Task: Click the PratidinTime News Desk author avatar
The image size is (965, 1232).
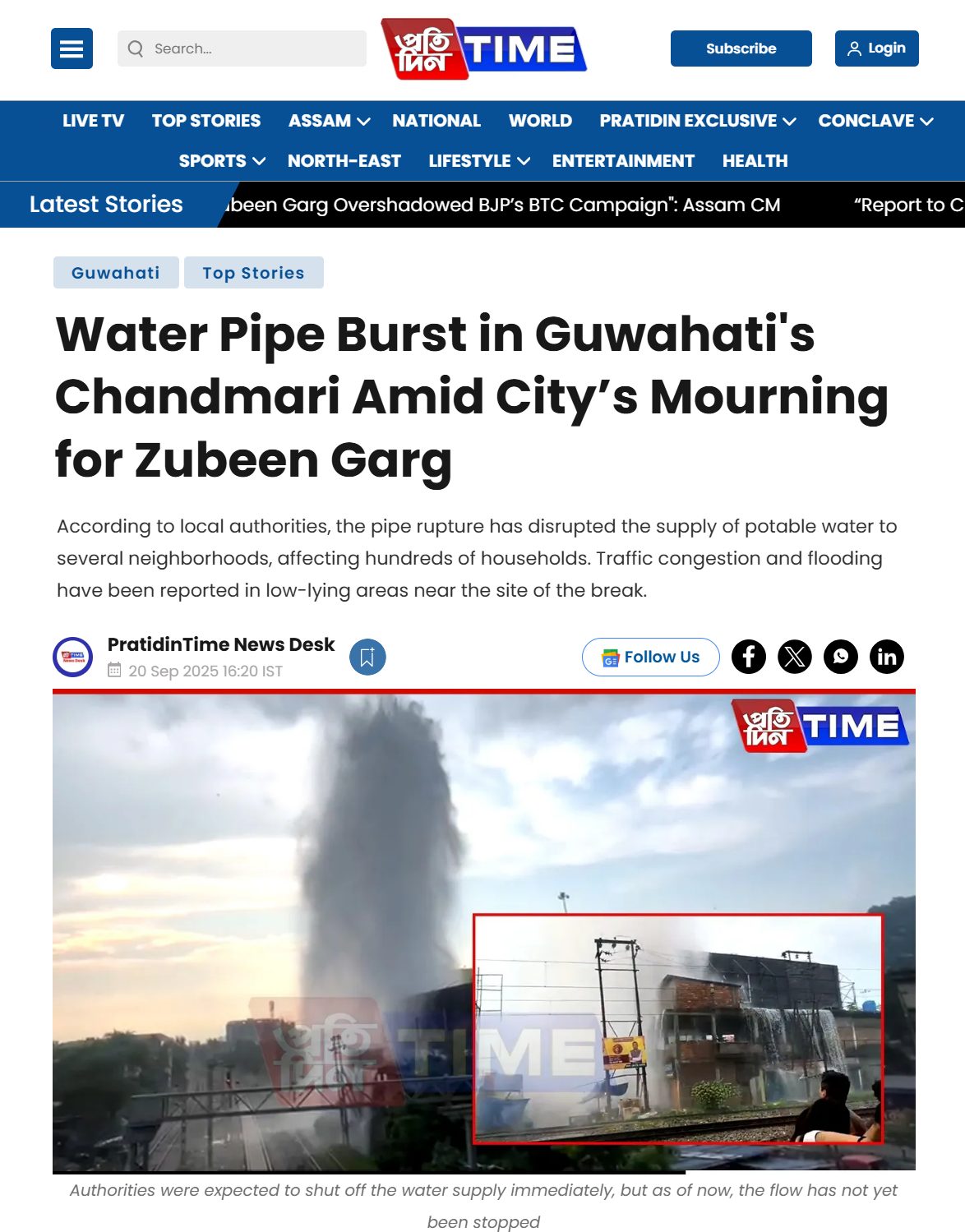Action: [x=73, y=657]
